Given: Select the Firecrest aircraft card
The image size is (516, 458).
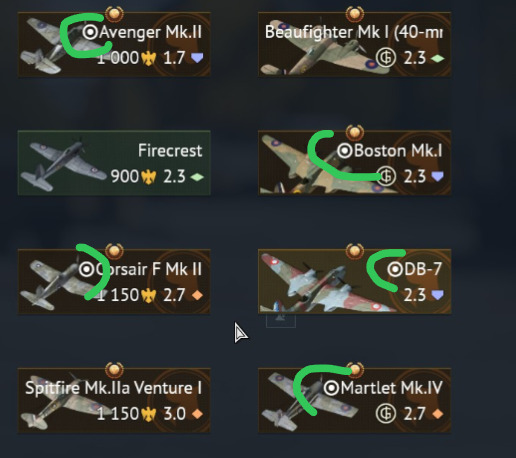Looking at the screenshot, I should [114, 163].
